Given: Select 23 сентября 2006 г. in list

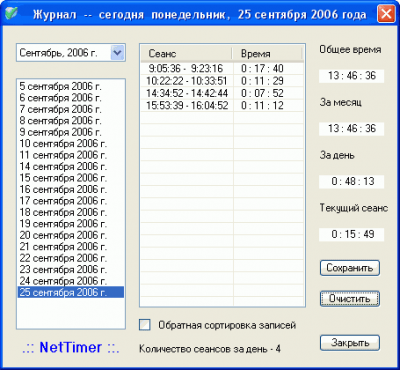Looking at the screenshot, I should click(x=71, y=270).
